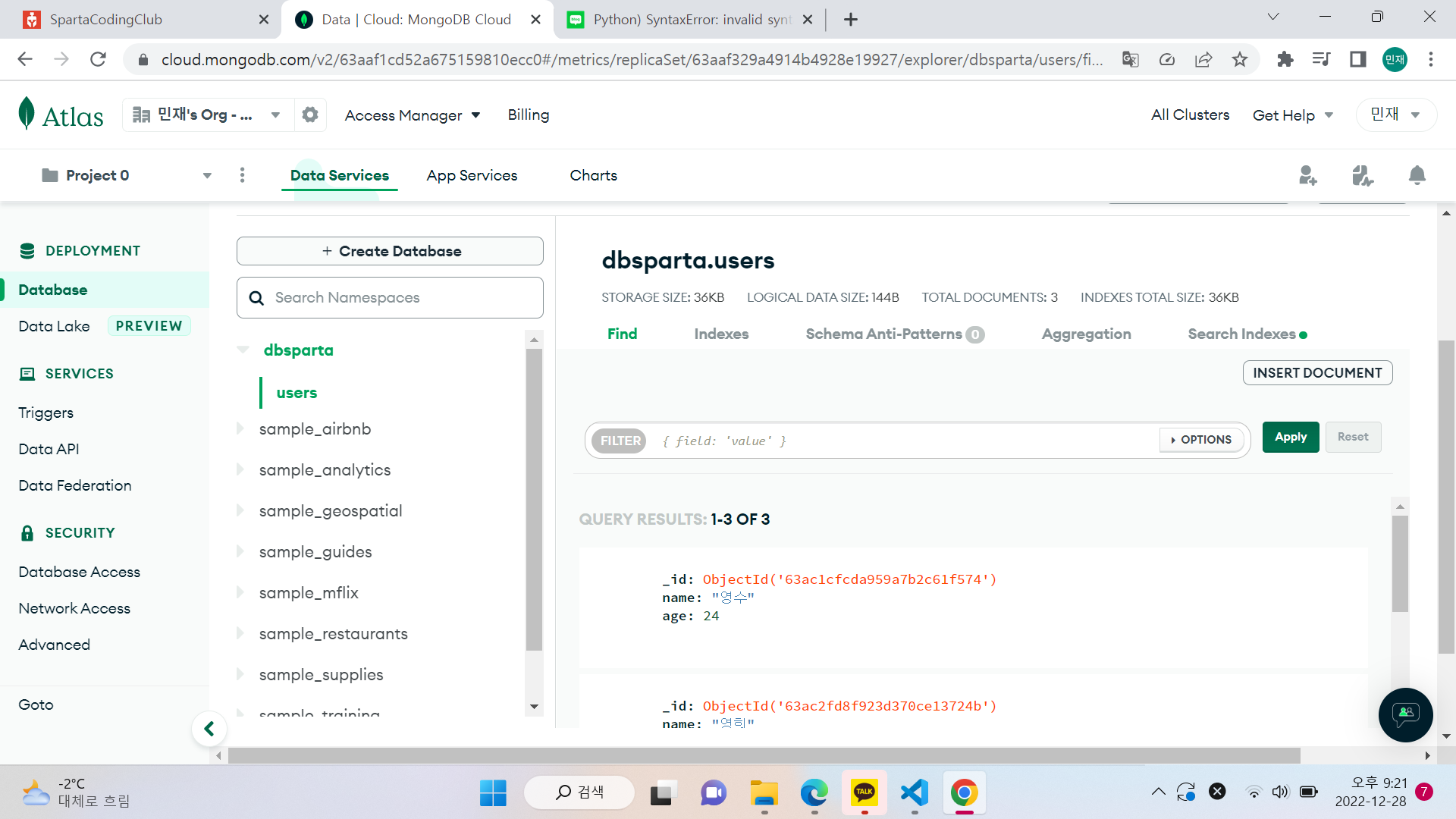Switch to App Services tab
This screenshot has height=819, width=1456.
pos(472,175)
